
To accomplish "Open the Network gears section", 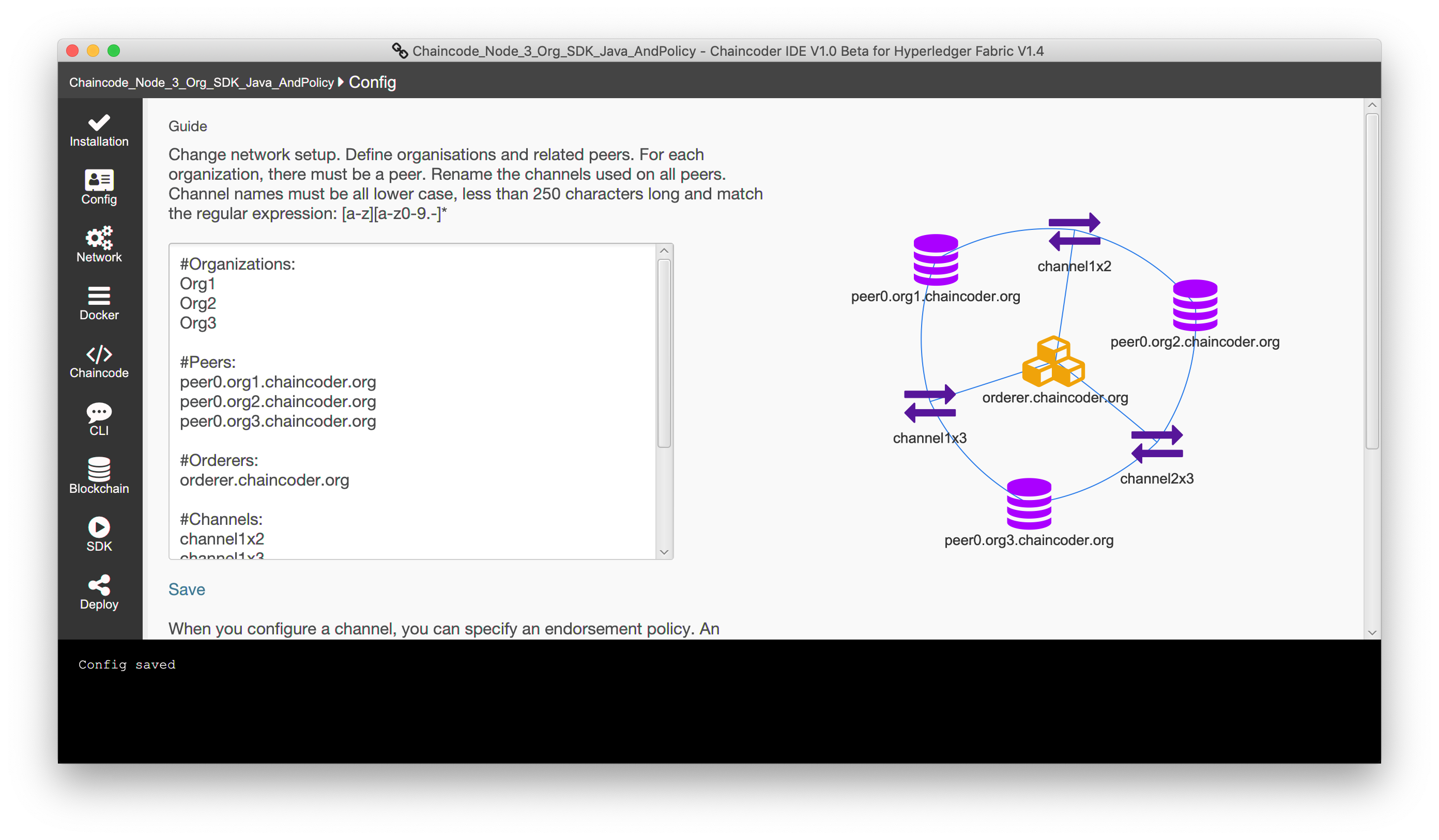I will 99,245.
